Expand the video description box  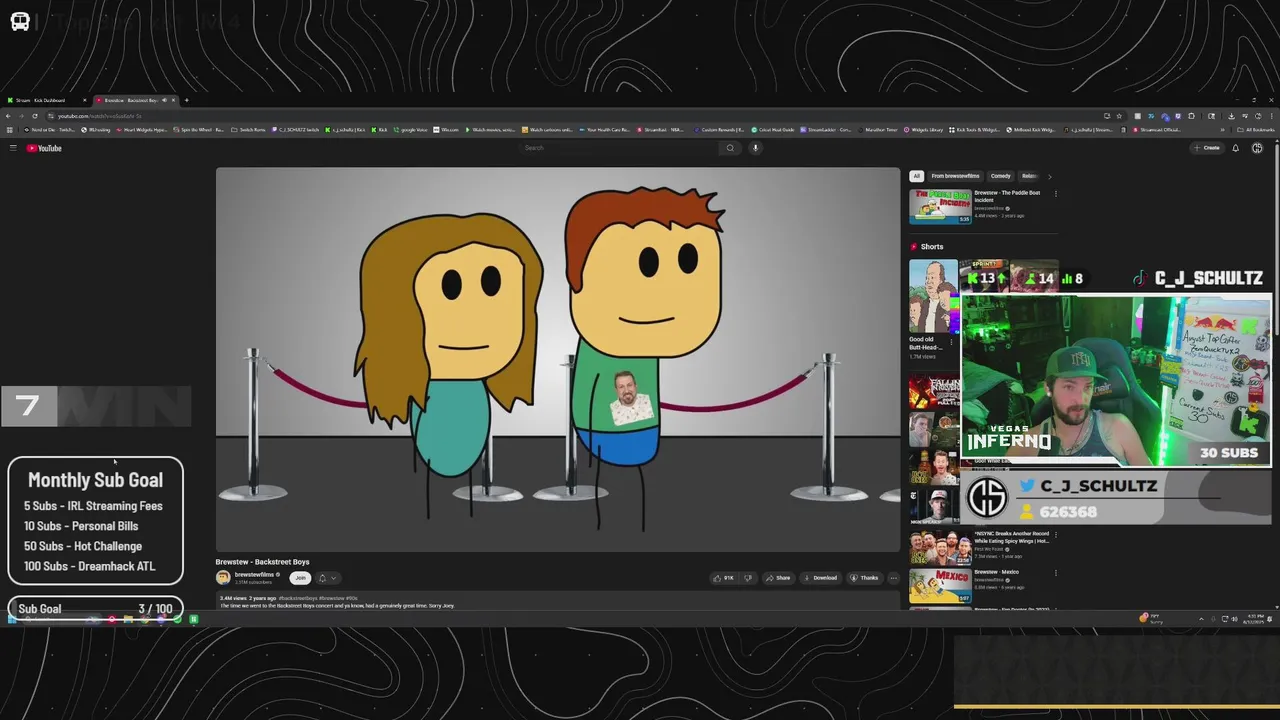557,601
